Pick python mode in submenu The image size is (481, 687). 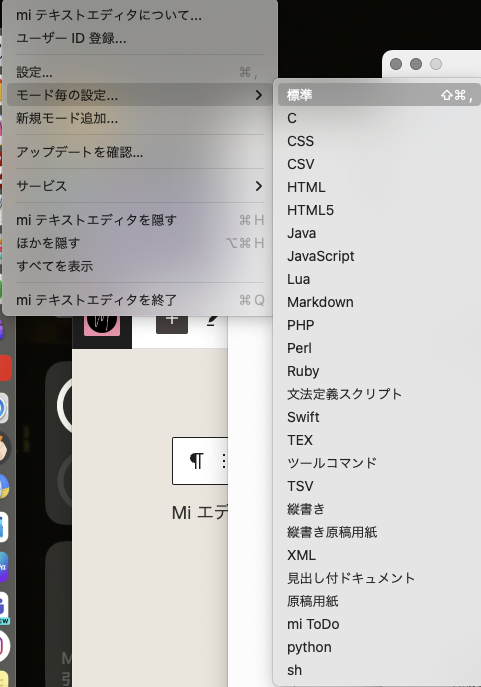click(379, 647)
